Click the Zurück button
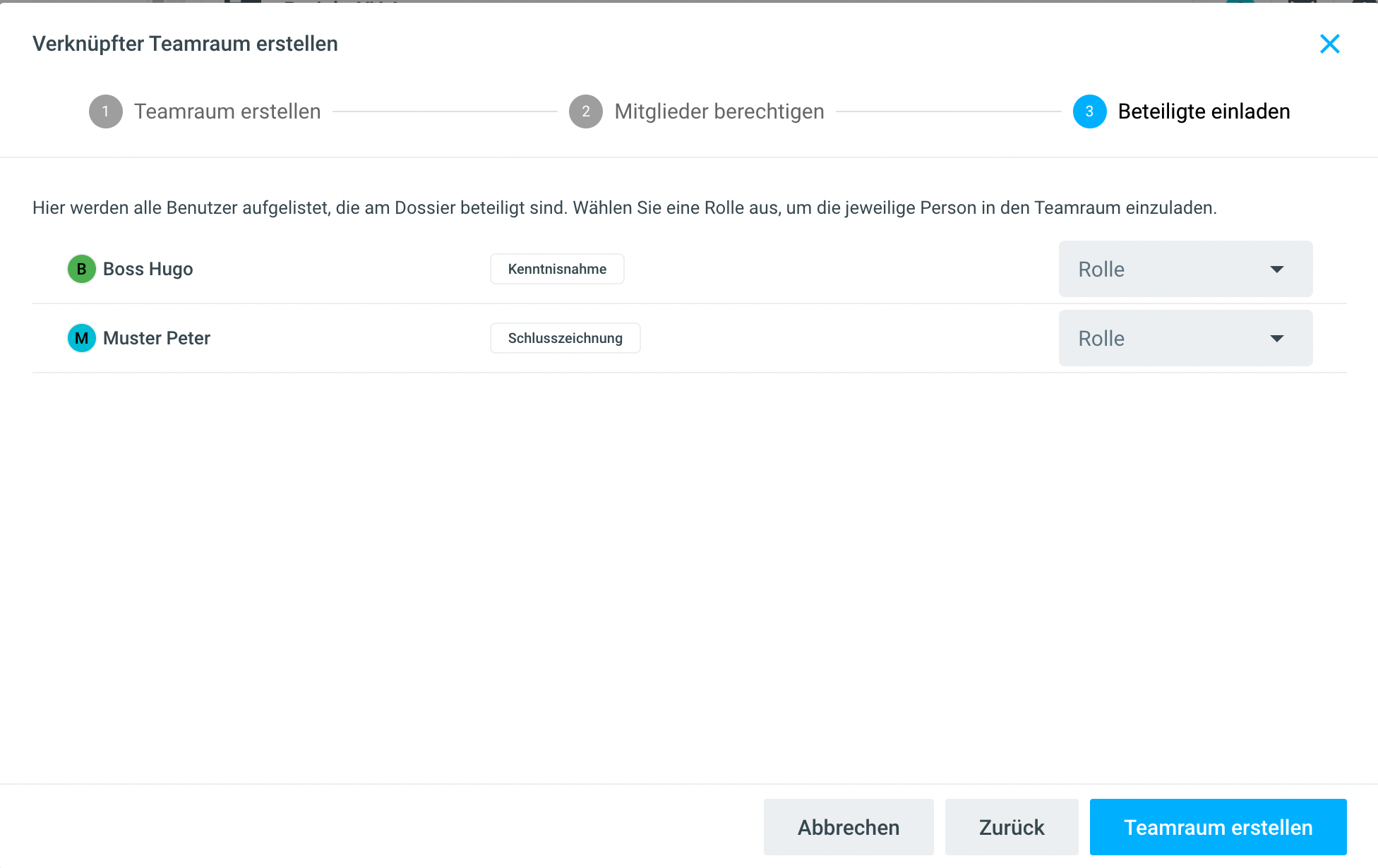Screen dimensions: 1378x868 point(1011,827)
